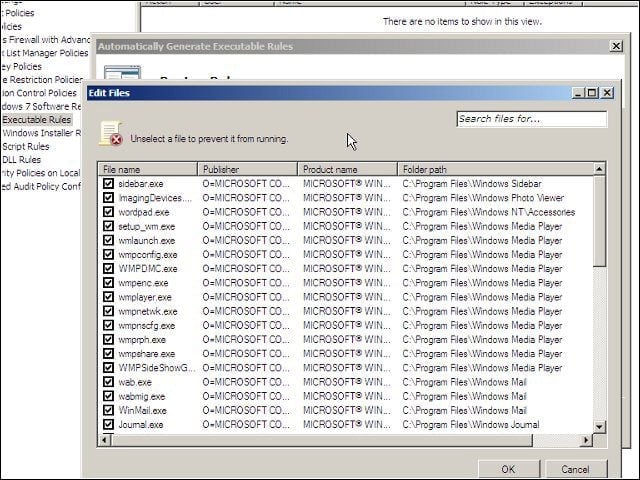Viewport: 640px width, 480px height.
Task: Select Network List Manager Policies node
Action: (44, 53)
